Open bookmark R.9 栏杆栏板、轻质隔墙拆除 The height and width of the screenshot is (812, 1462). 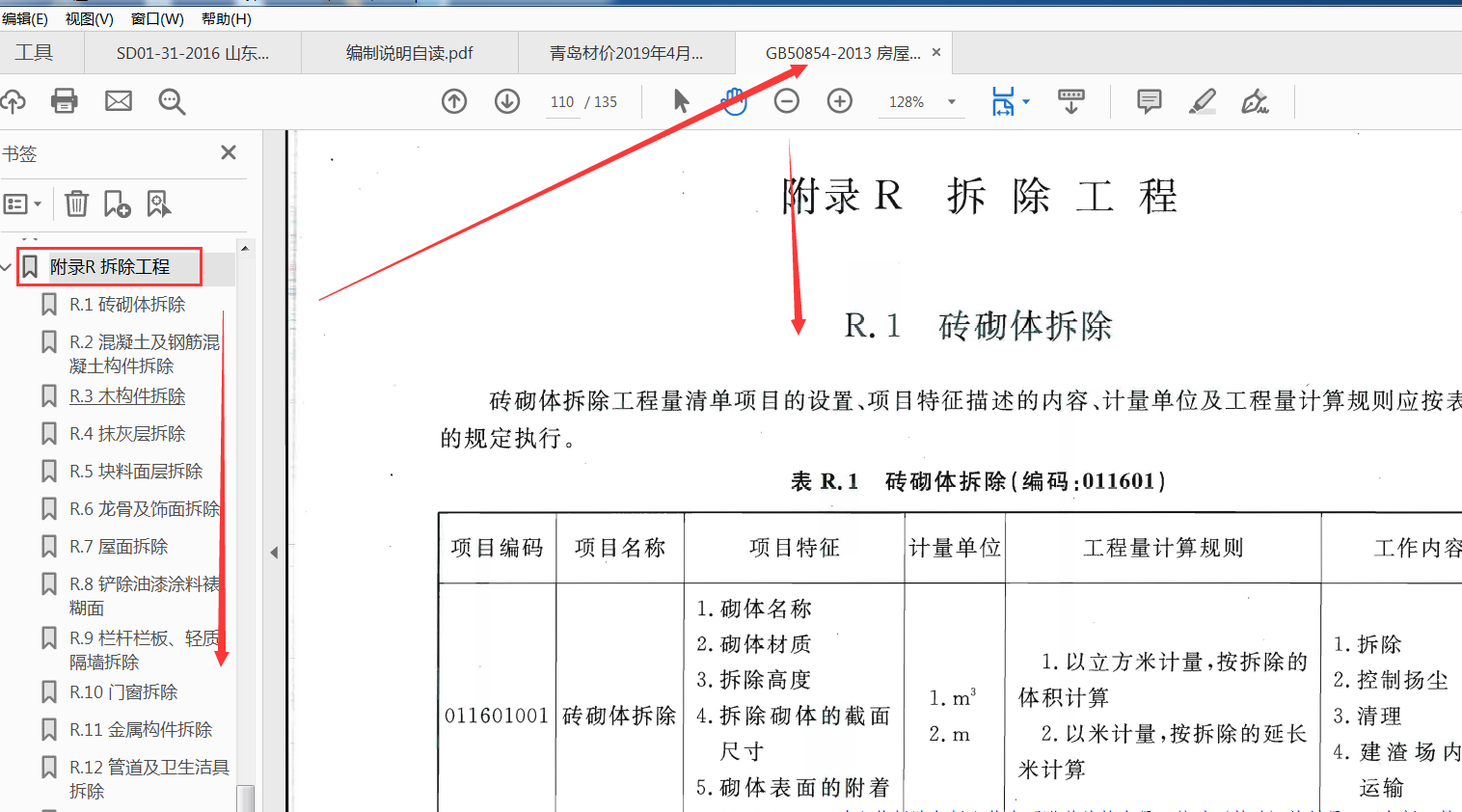[x=145, y=650]
